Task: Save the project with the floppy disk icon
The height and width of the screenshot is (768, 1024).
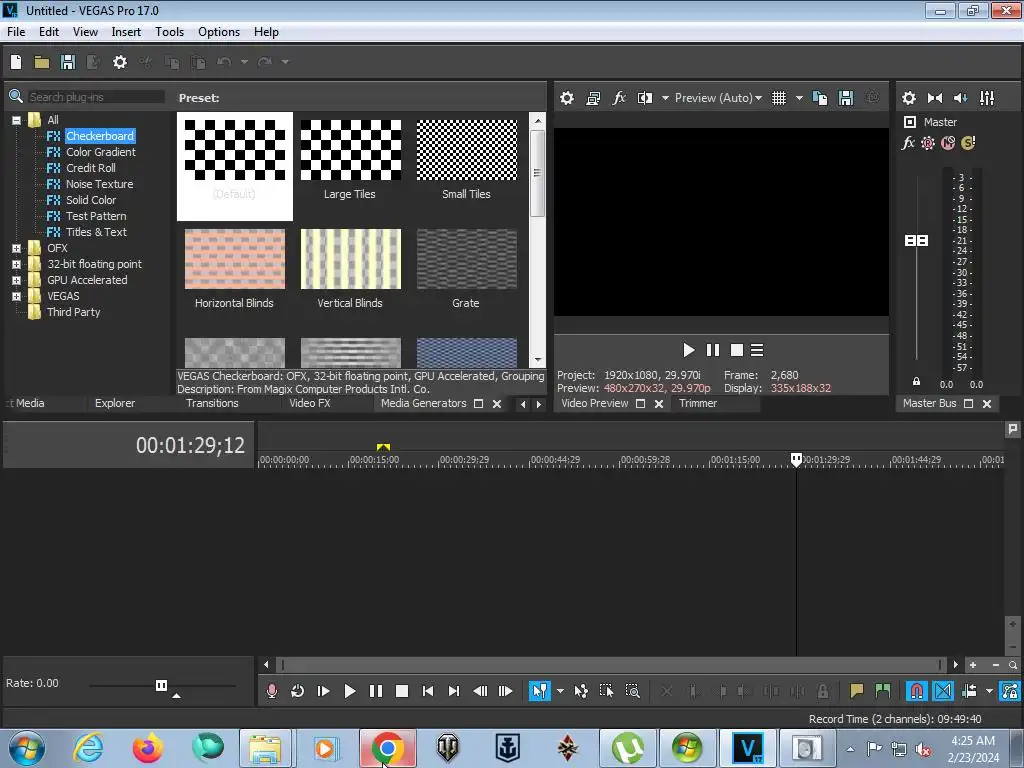Action: (67, 62)
